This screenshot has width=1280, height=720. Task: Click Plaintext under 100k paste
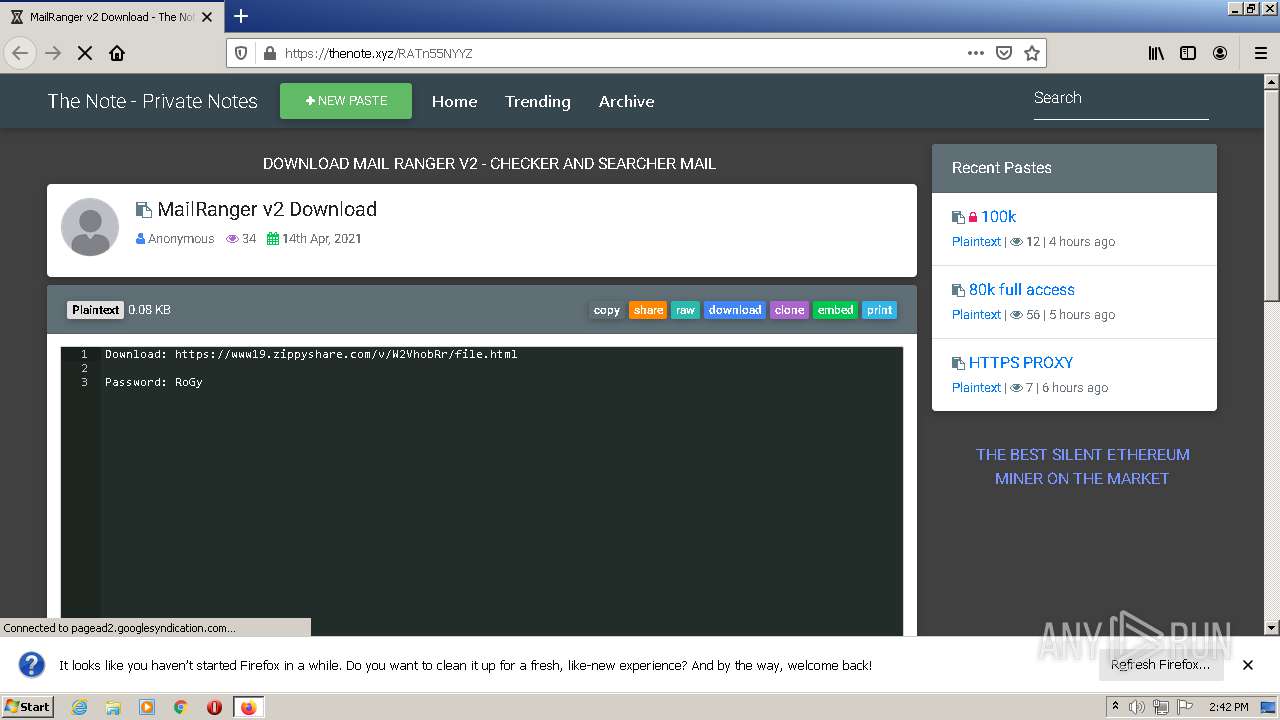click(x=976, y=241)
